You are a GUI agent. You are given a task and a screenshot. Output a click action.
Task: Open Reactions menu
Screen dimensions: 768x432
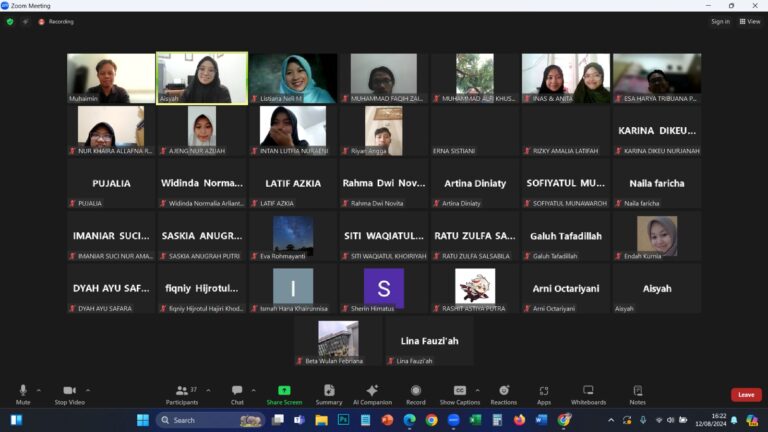[x=503, y=394]
